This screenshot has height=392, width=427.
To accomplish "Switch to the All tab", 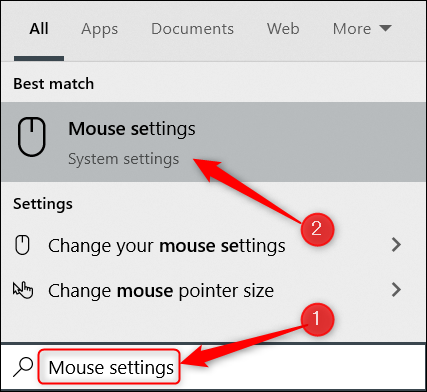I will (39, 29).
